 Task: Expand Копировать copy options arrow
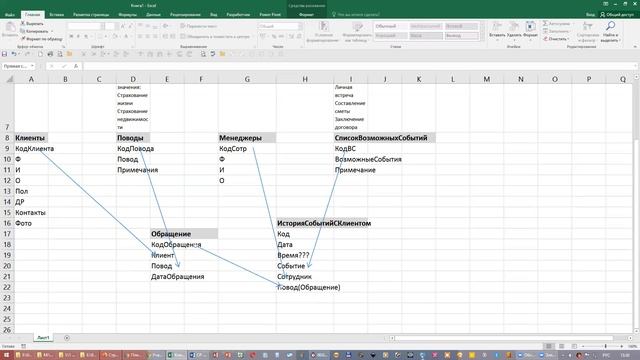click(x=52, y=31)
